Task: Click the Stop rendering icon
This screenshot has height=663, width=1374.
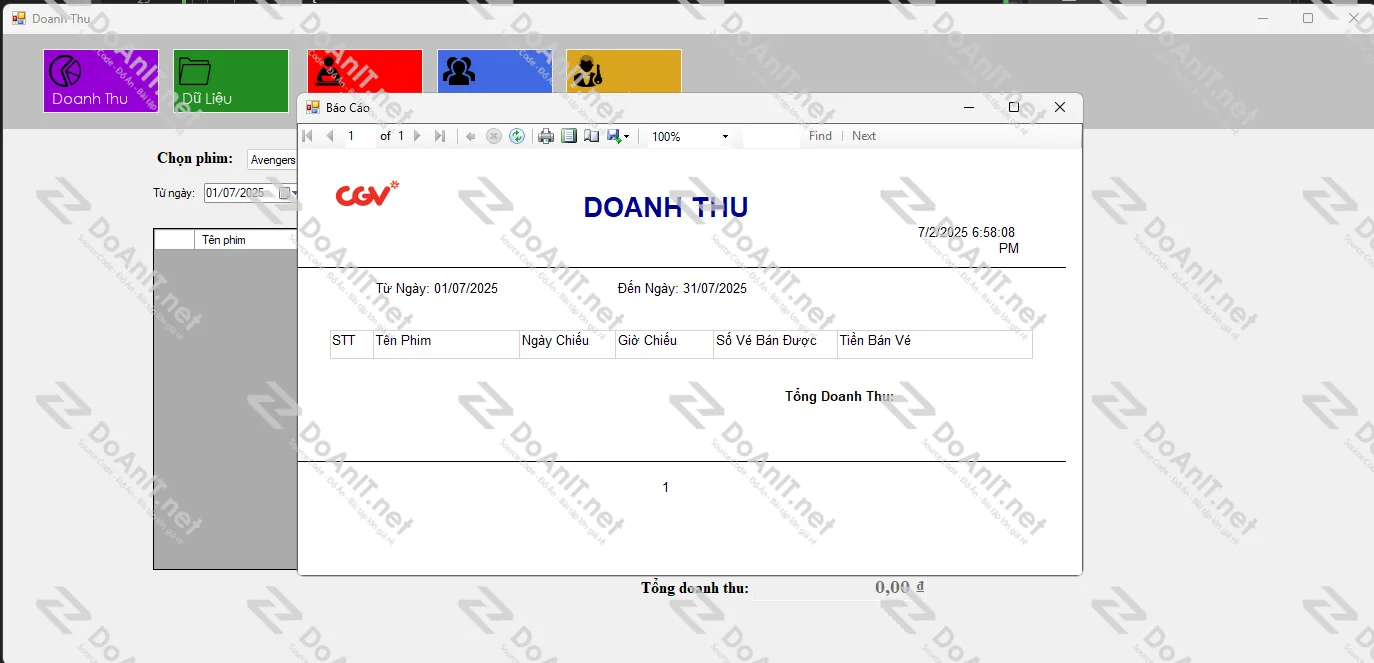Action: (x=494, y=136)
